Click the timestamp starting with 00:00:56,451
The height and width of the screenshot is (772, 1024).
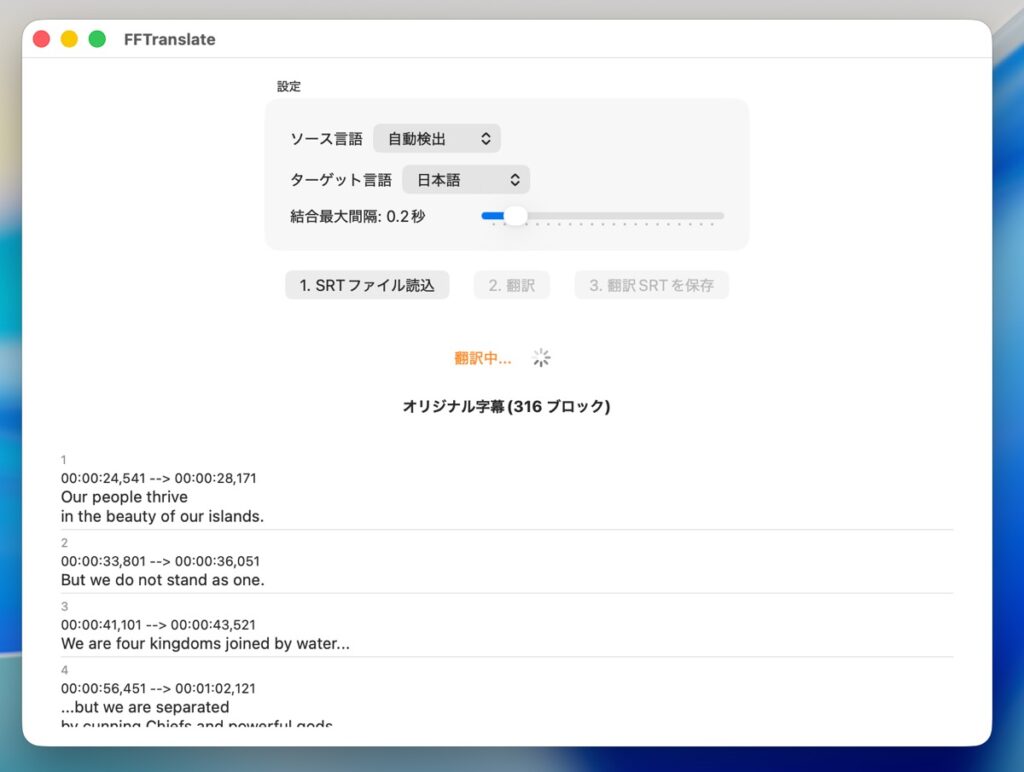click(158, 688)
